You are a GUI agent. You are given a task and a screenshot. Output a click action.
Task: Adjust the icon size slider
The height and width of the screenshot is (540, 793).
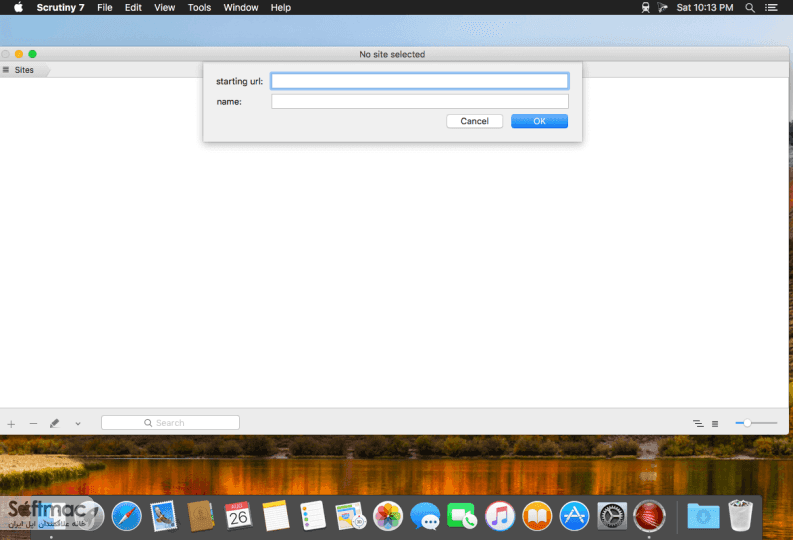[756, 423]
